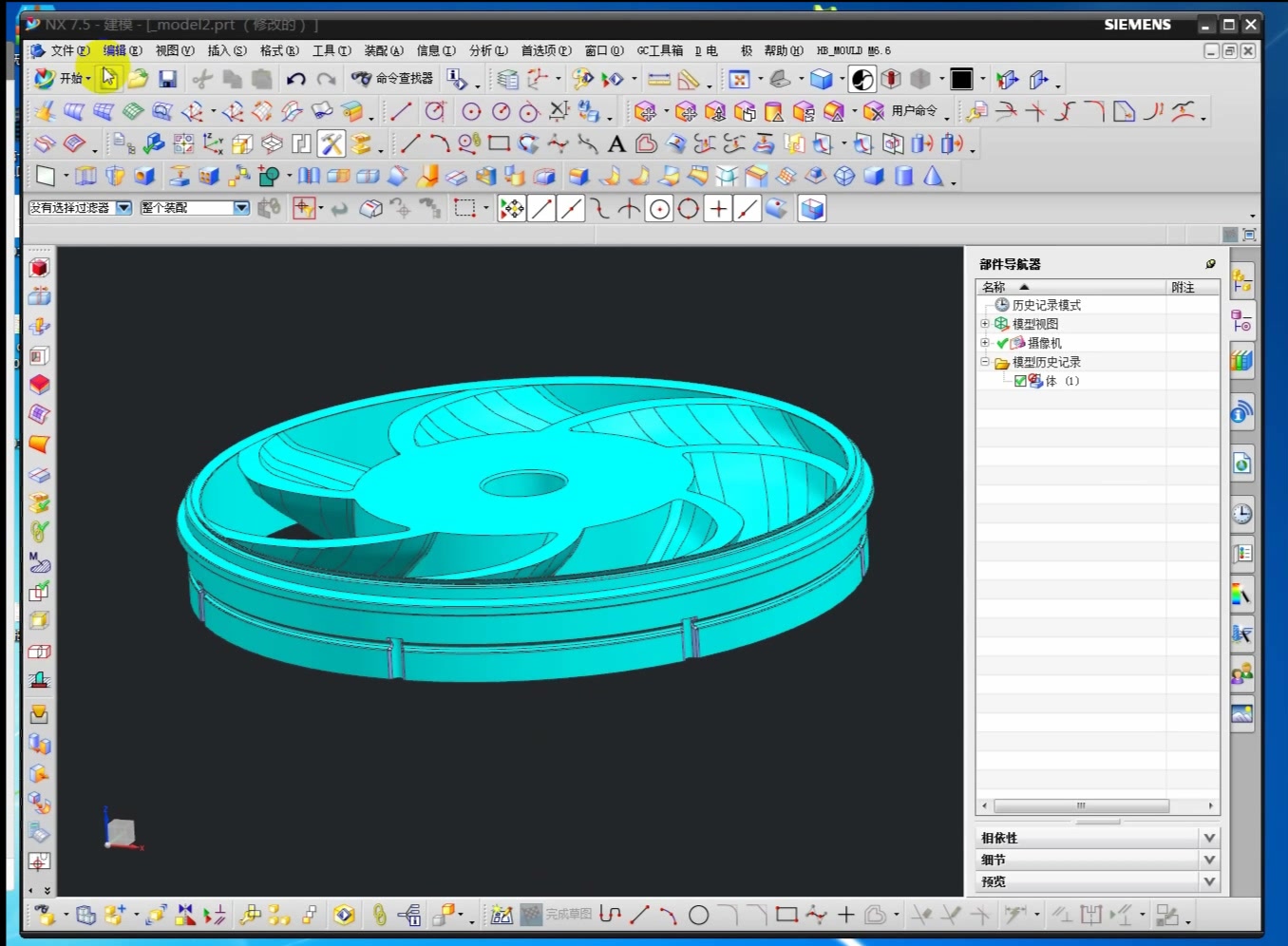Toggle the circle center snap point option
This screenshot has height=946, width=1288.
pos(659,208)
